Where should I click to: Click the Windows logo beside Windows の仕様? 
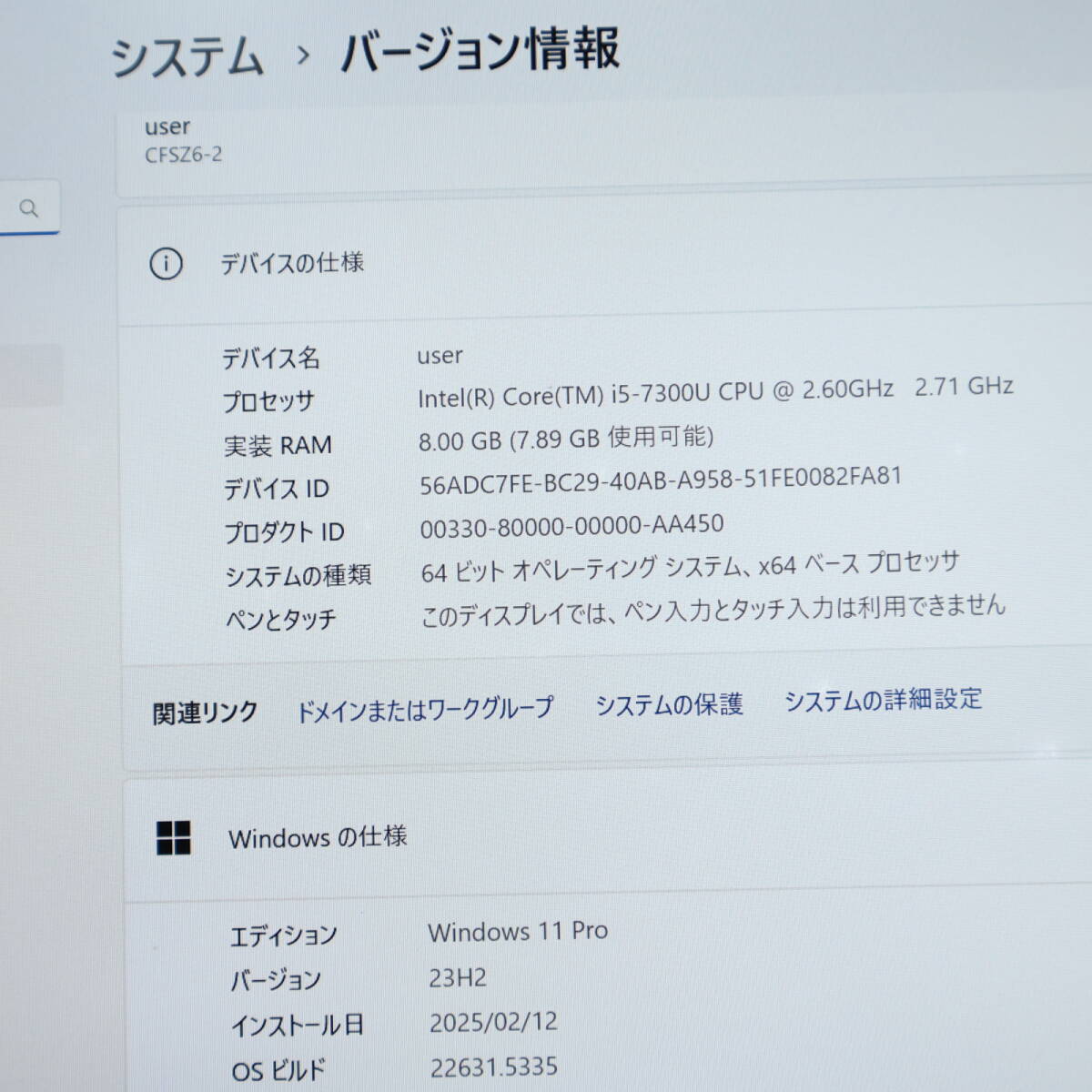174,838
